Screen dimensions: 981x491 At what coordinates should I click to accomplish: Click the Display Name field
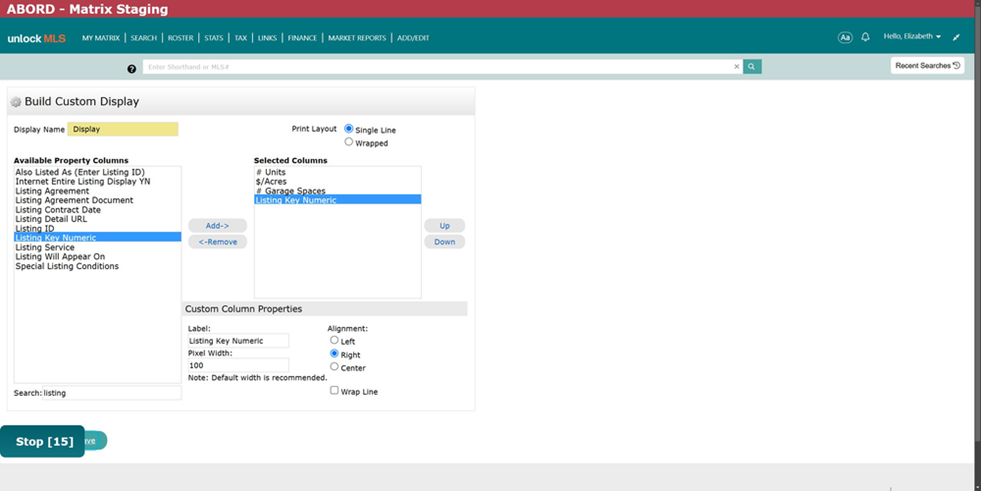(x=123, y=129)
